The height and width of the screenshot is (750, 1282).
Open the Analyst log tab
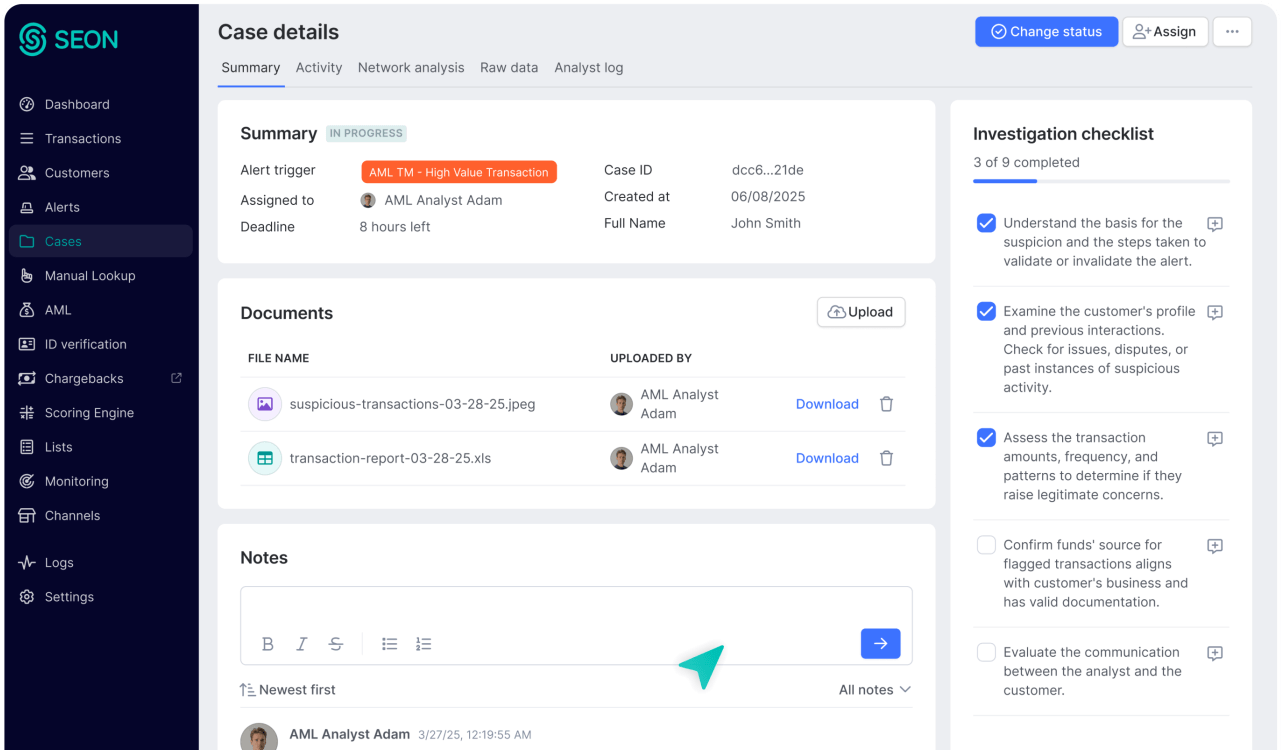[x=589, y=67]
